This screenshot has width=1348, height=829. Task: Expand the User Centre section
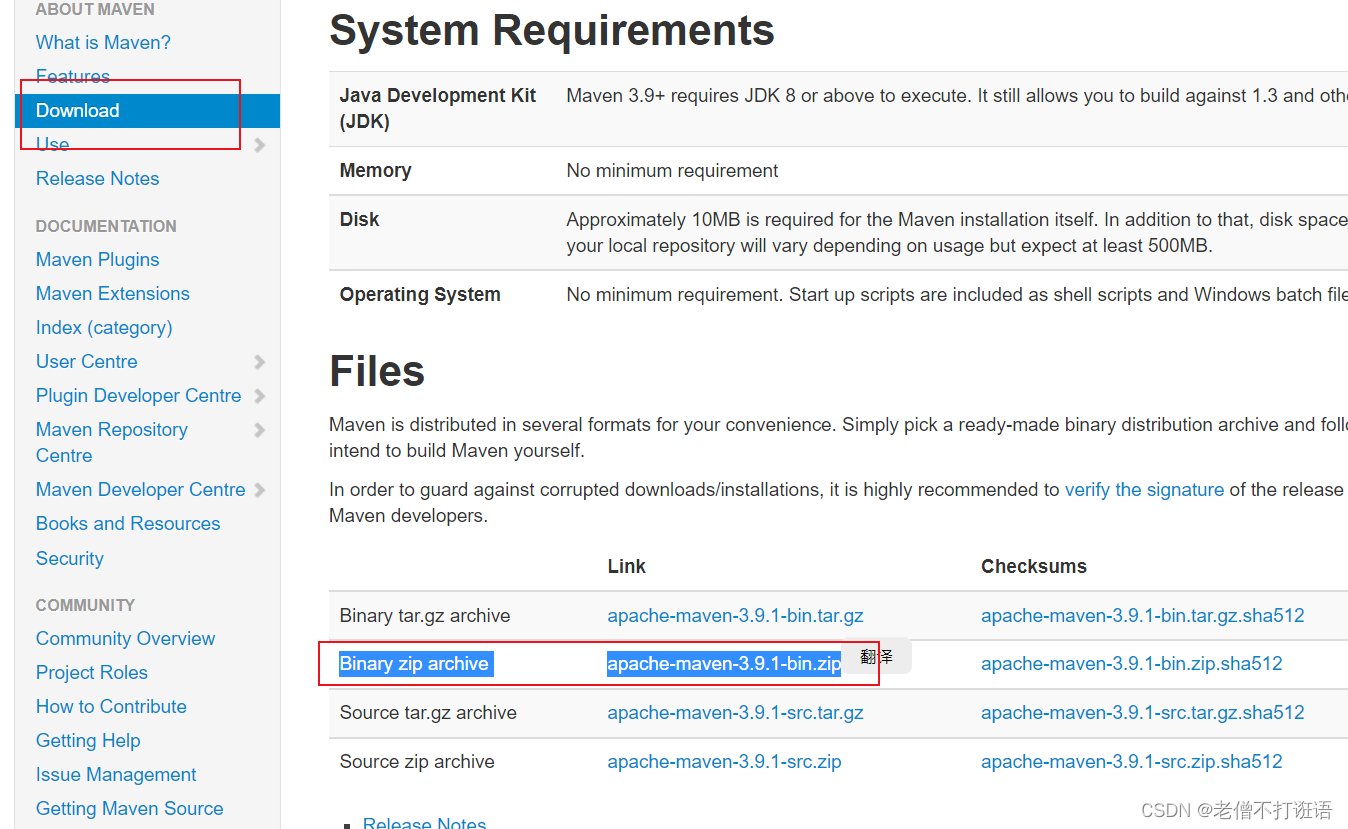click(86, 361)
